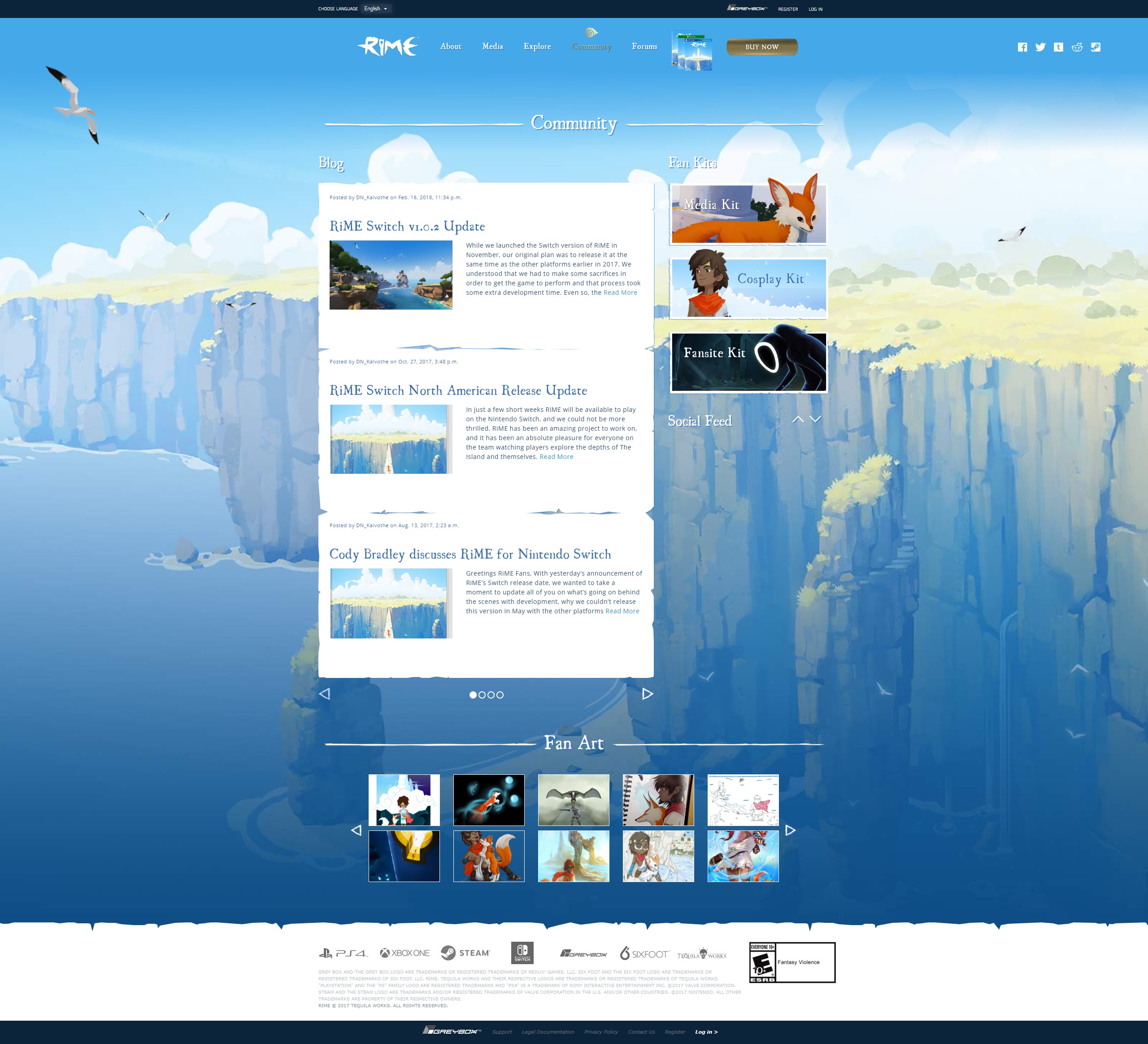
Task: Read more of RiME Switch v1.0.2 Update
Action: point(620,293)
